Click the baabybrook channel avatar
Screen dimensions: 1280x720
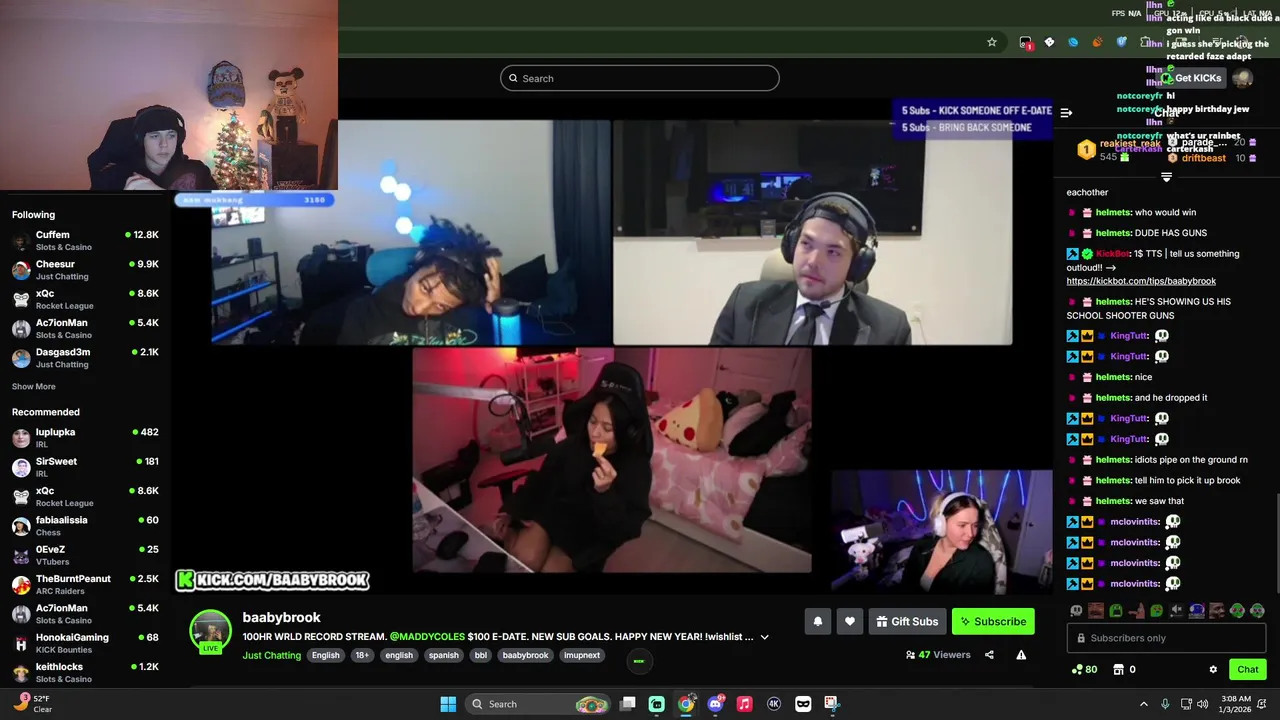pyautogui.click(x=210, y=632)
